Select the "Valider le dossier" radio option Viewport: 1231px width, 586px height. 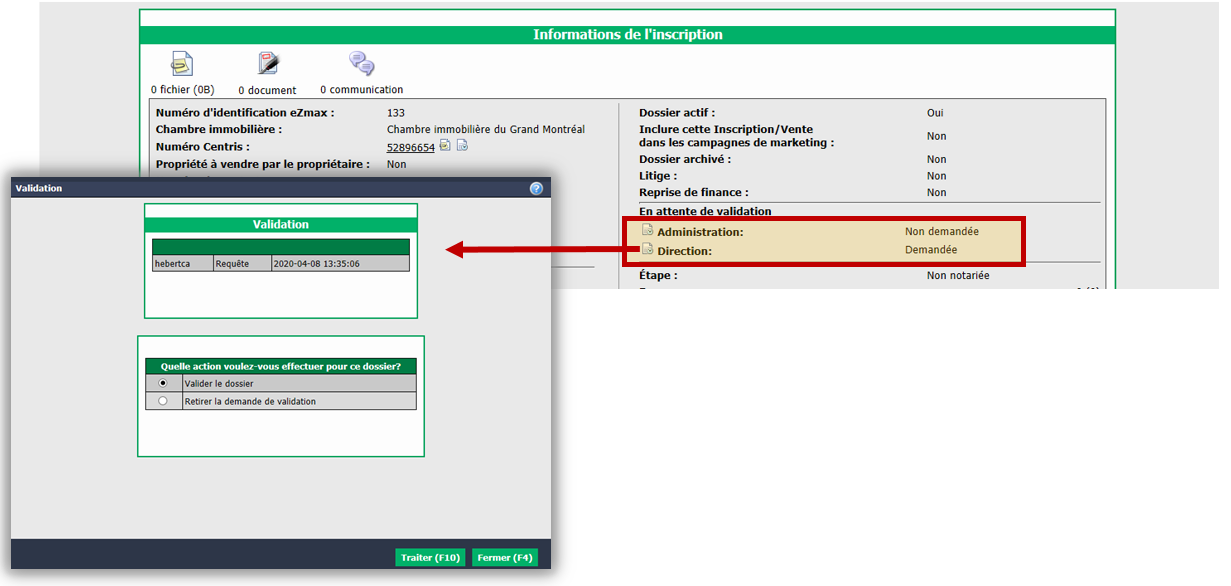163,383
